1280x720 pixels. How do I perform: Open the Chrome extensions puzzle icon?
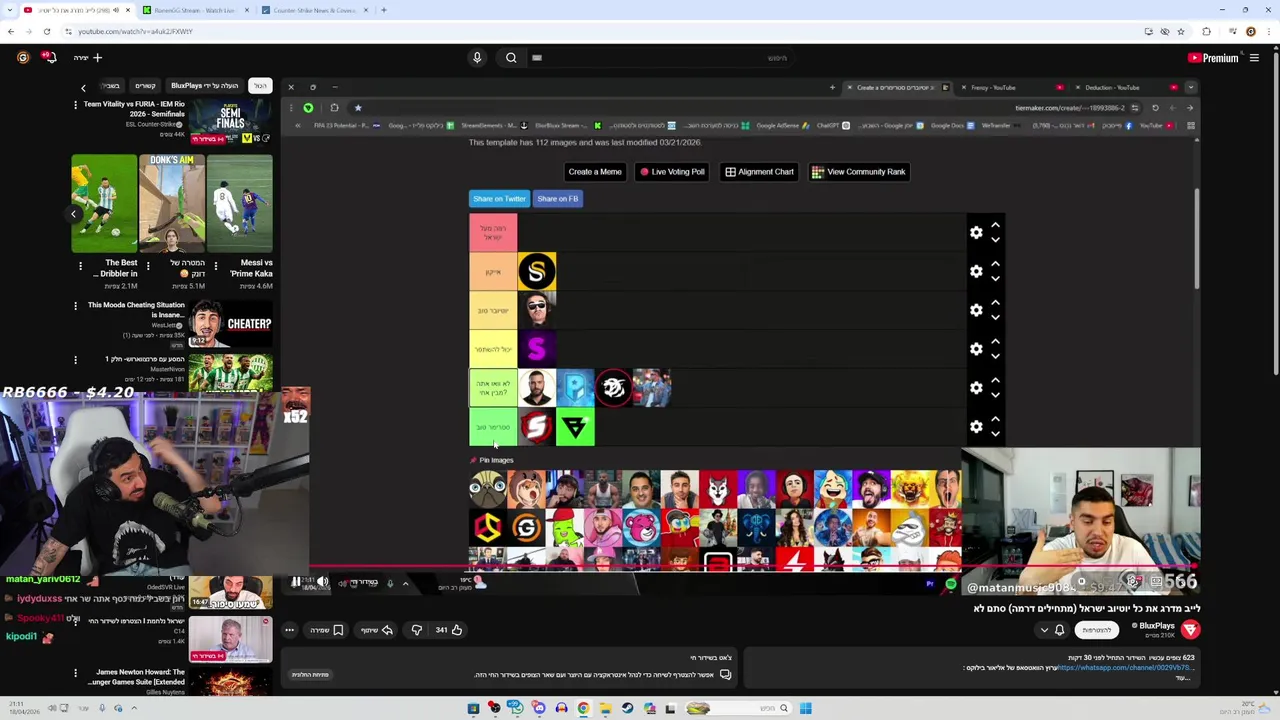click(x=1206, y=31)
